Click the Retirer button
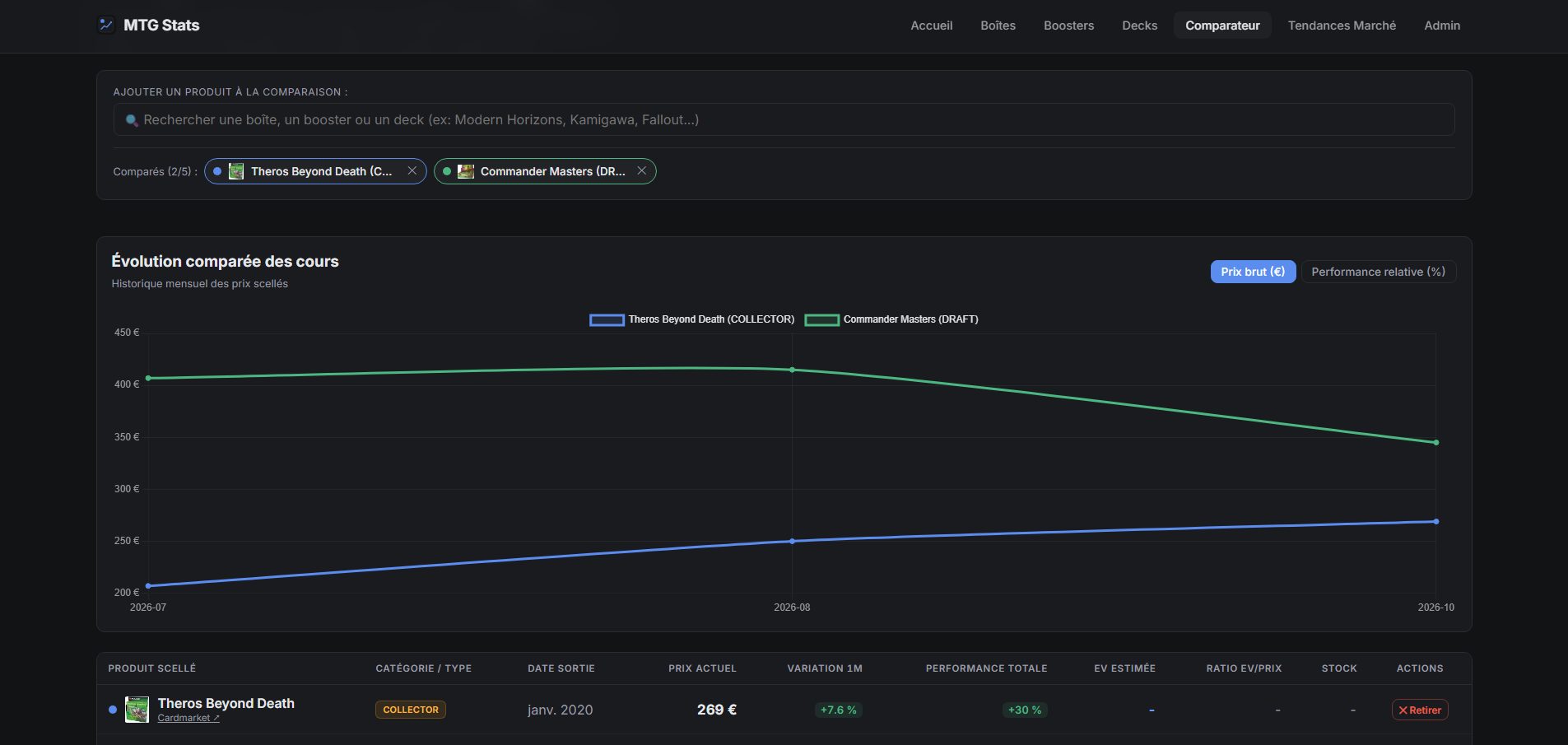This screenshot has height=745, width=1568. pos(1420,710)
